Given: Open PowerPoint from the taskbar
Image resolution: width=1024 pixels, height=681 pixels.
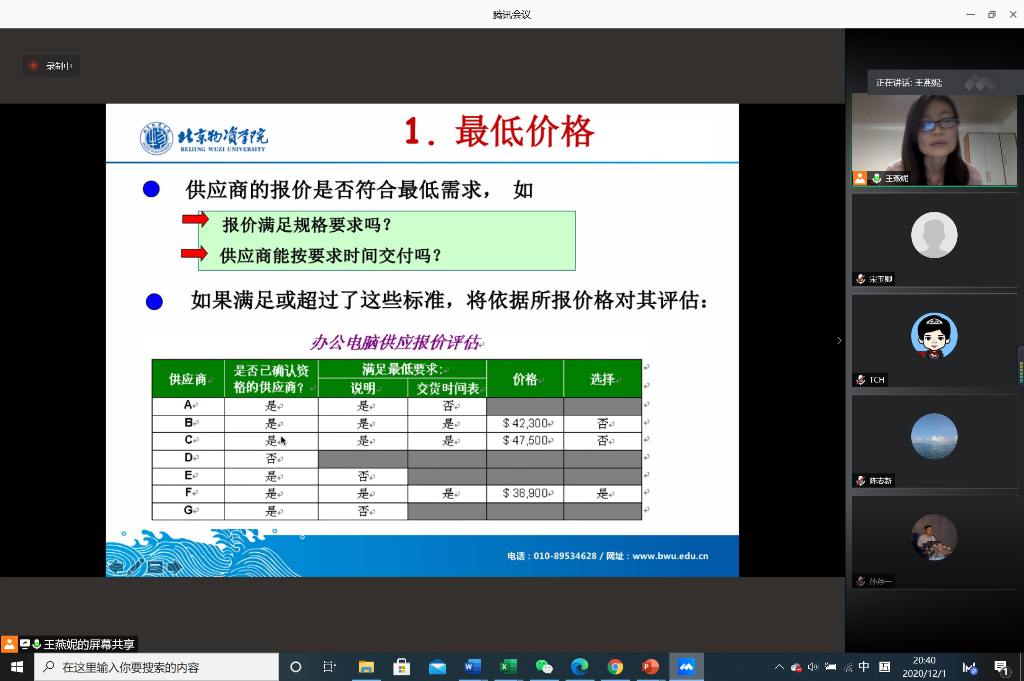Looking at the screenshot, I should pos(650,667).
